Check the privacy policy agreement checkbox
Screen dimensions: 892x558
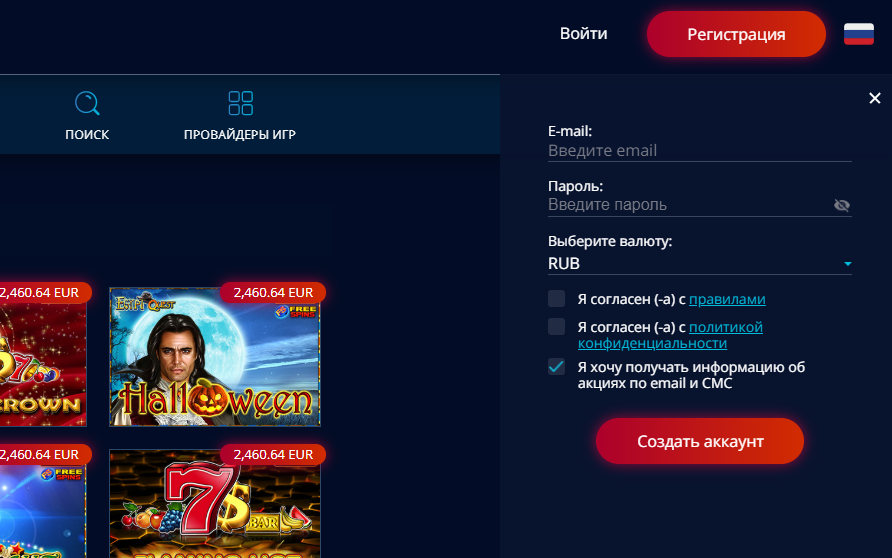click(556, 326)
